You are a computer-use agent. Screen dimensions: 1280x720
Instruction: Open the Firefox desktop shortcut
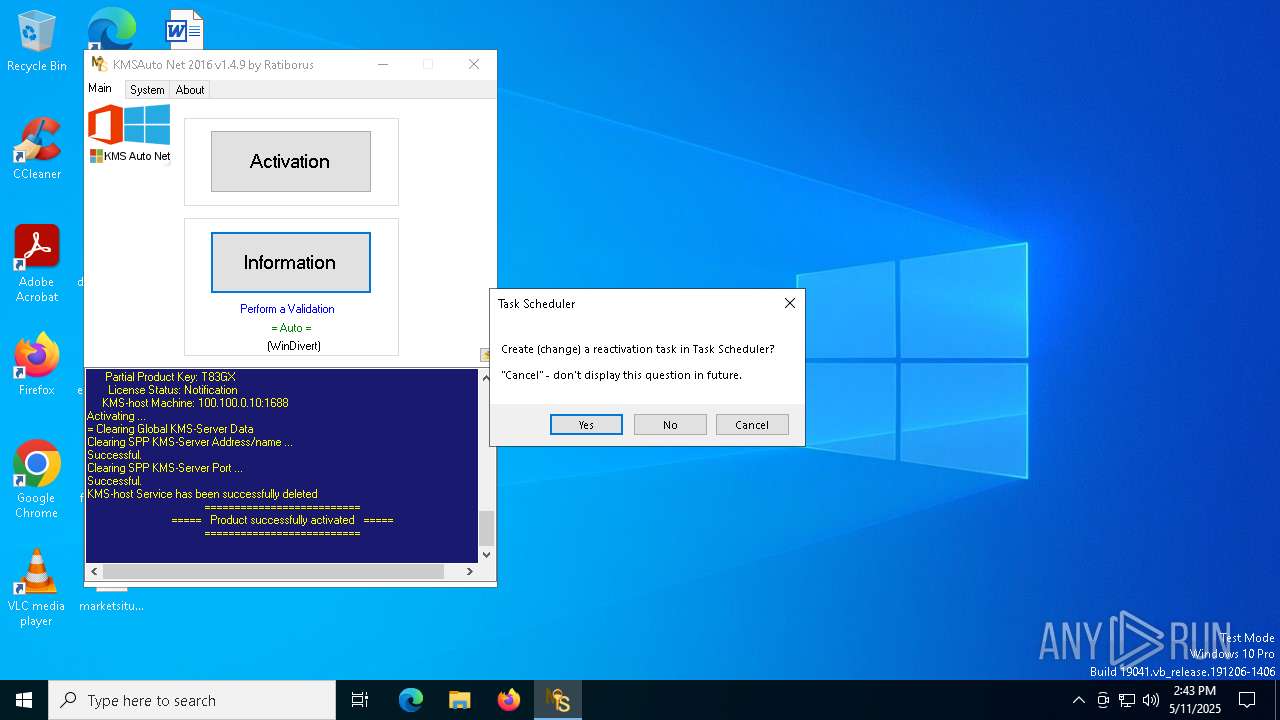37,365
